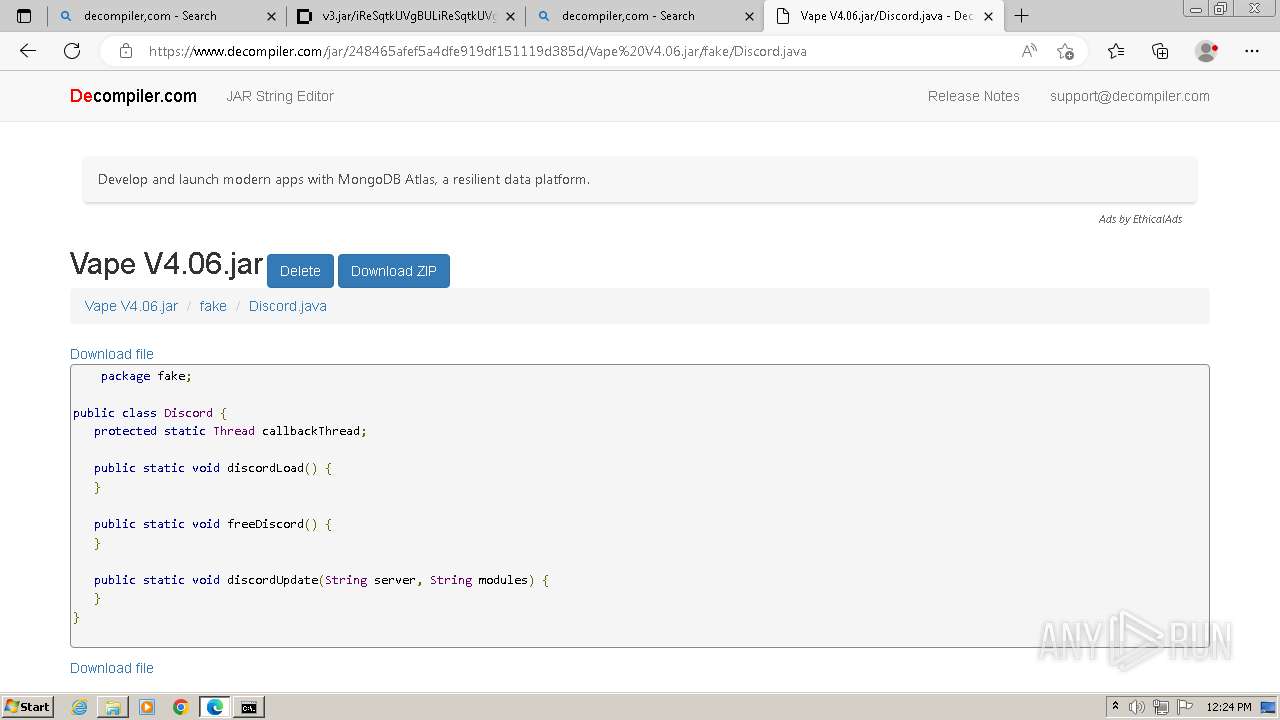
Task: Close the Vape V4.06.jar Discord.java tab
Action: (x=988, y=16)
